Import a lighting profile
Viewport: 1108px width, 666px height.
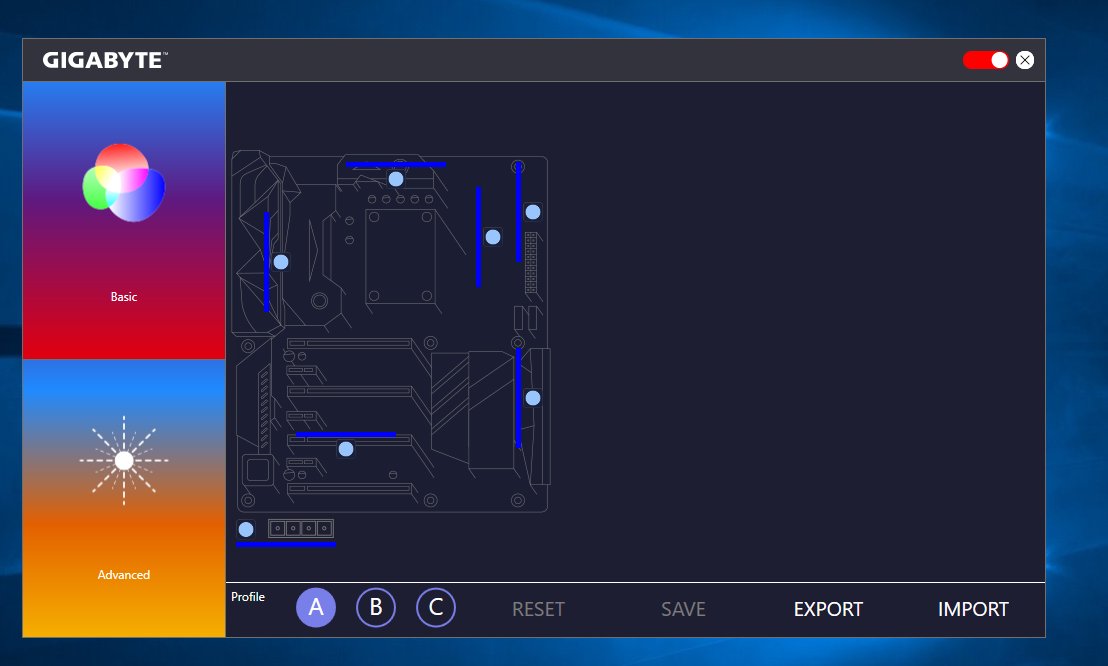pos(973,609)
